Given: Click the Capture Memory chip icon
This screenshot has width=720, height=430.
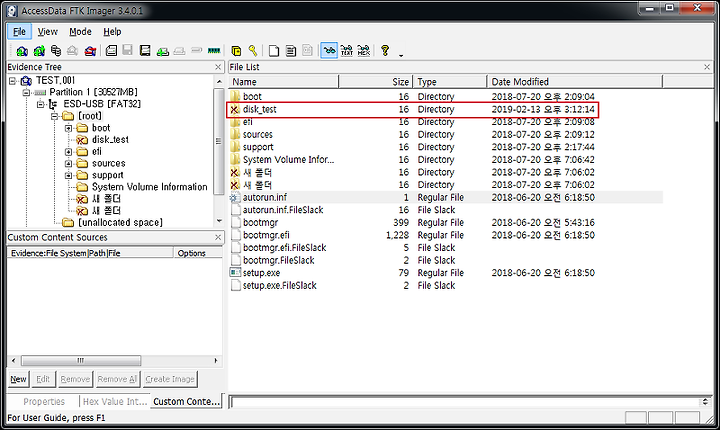Looking at the screenshot, I should [214, 51].
